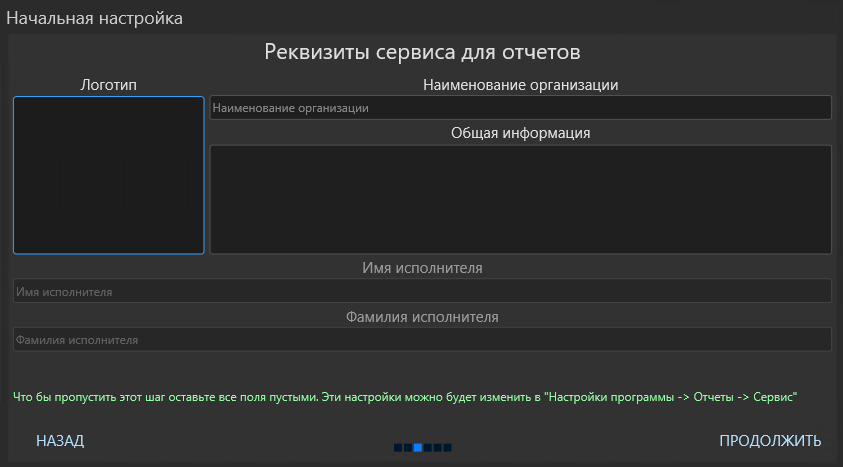Click the green hint text about skipping

405,397
